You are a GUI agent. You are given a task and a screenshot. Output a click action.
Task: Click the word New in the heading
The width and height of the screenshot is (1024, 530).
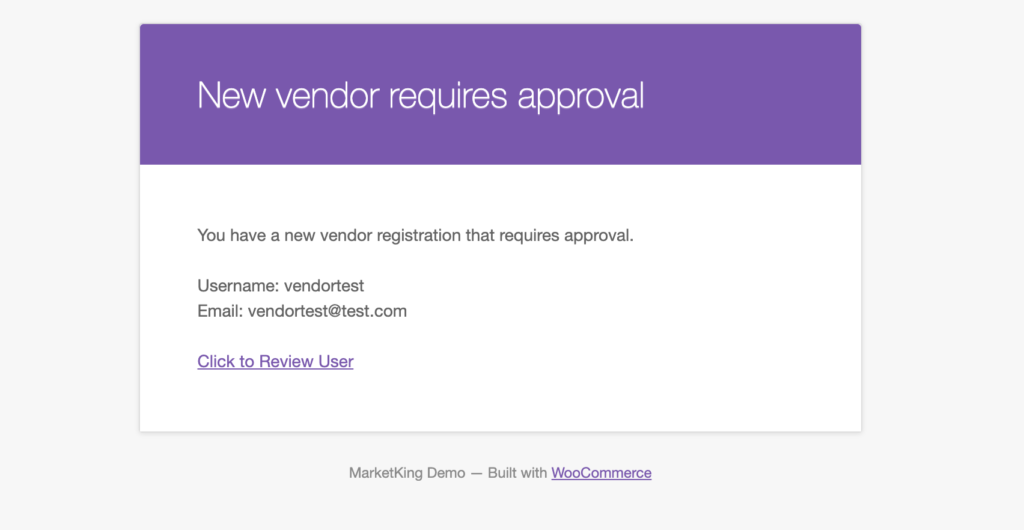click(232, 95)
